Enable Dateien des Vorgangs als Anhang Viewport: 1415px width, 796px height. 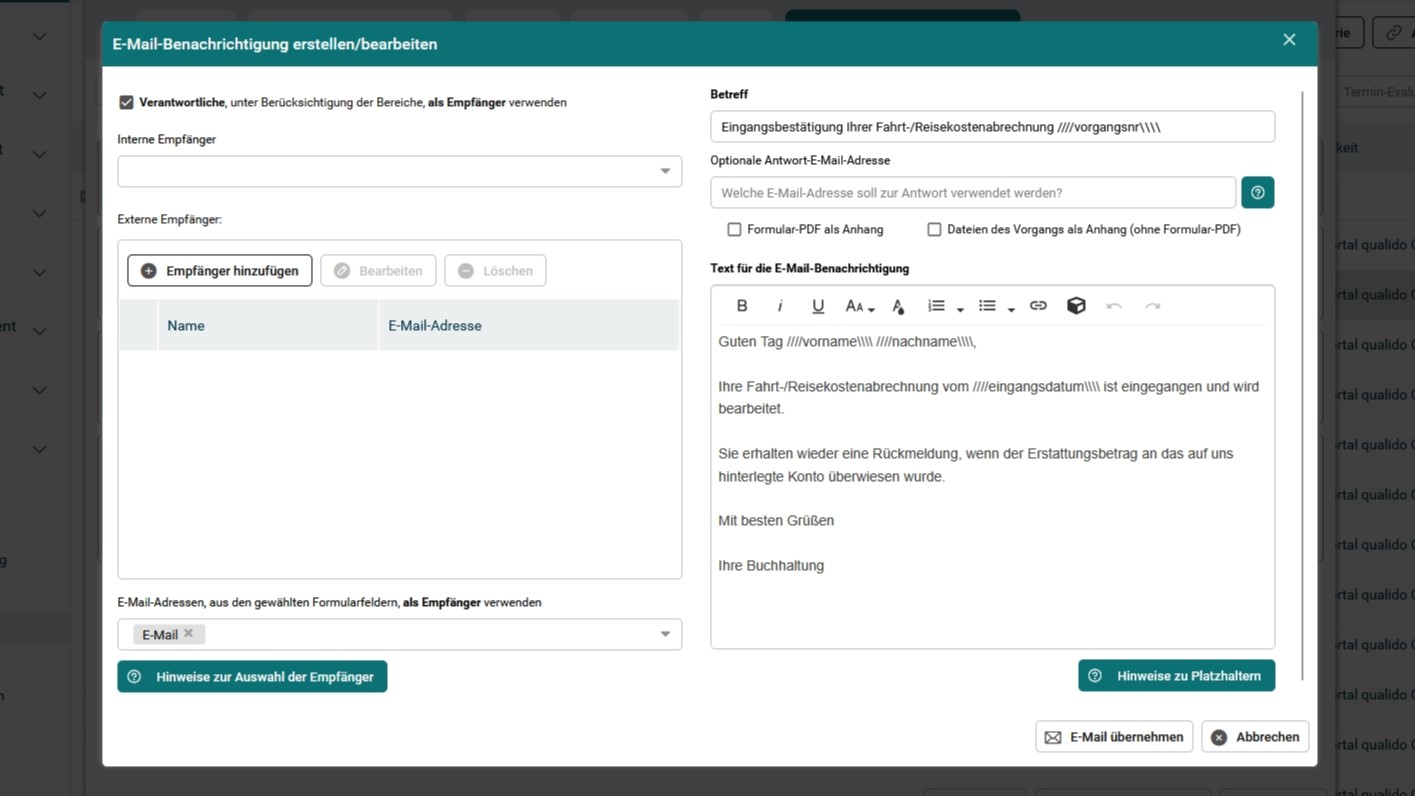coord(934,229)
